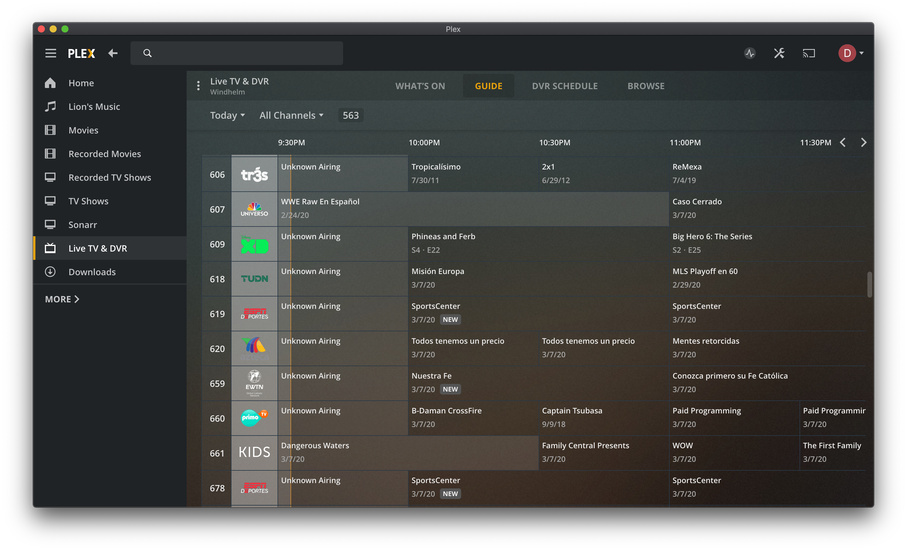This screenshot has width=907, height=551.
Task: Go to previous guide time page
Action: point(843,142)
